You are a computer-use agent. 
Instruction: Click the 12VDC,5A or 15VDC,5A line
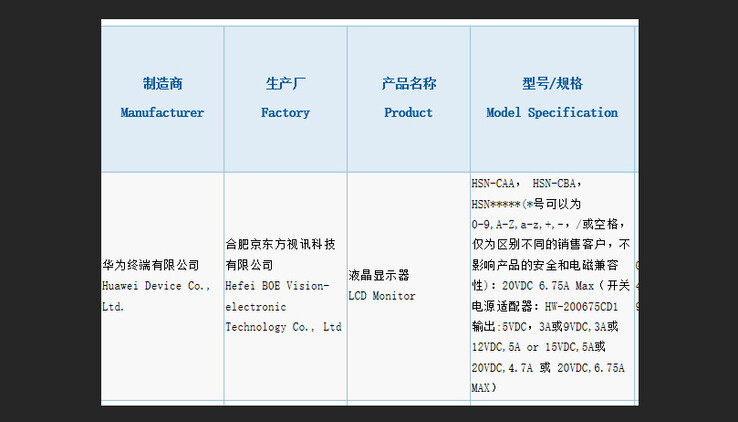pyautogui.click(x=538, y=347)
